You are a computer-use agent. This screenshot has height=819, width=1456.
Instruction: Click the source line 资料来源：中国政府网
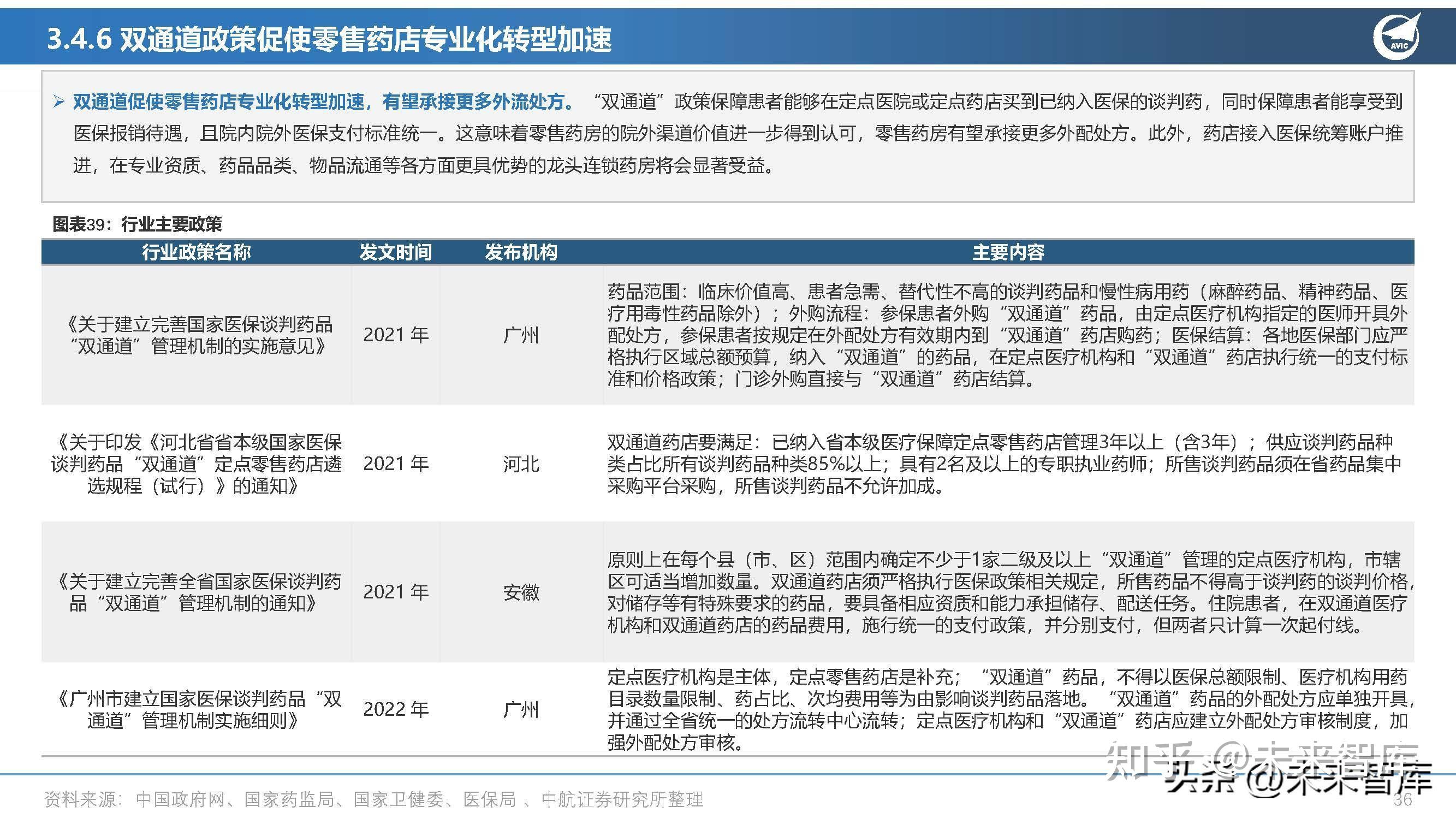373,799
